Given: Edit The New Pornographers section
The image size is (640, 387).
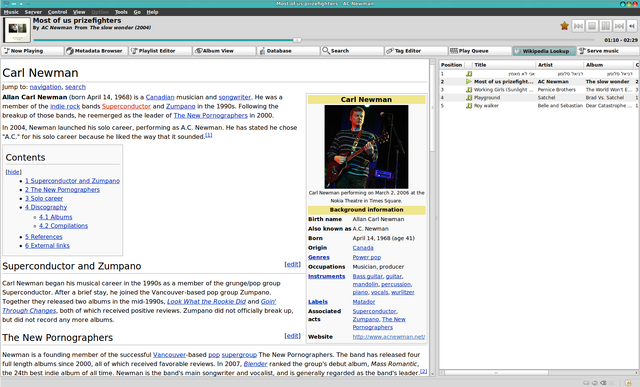Looking at the screenshot, I should pos(292,336).
